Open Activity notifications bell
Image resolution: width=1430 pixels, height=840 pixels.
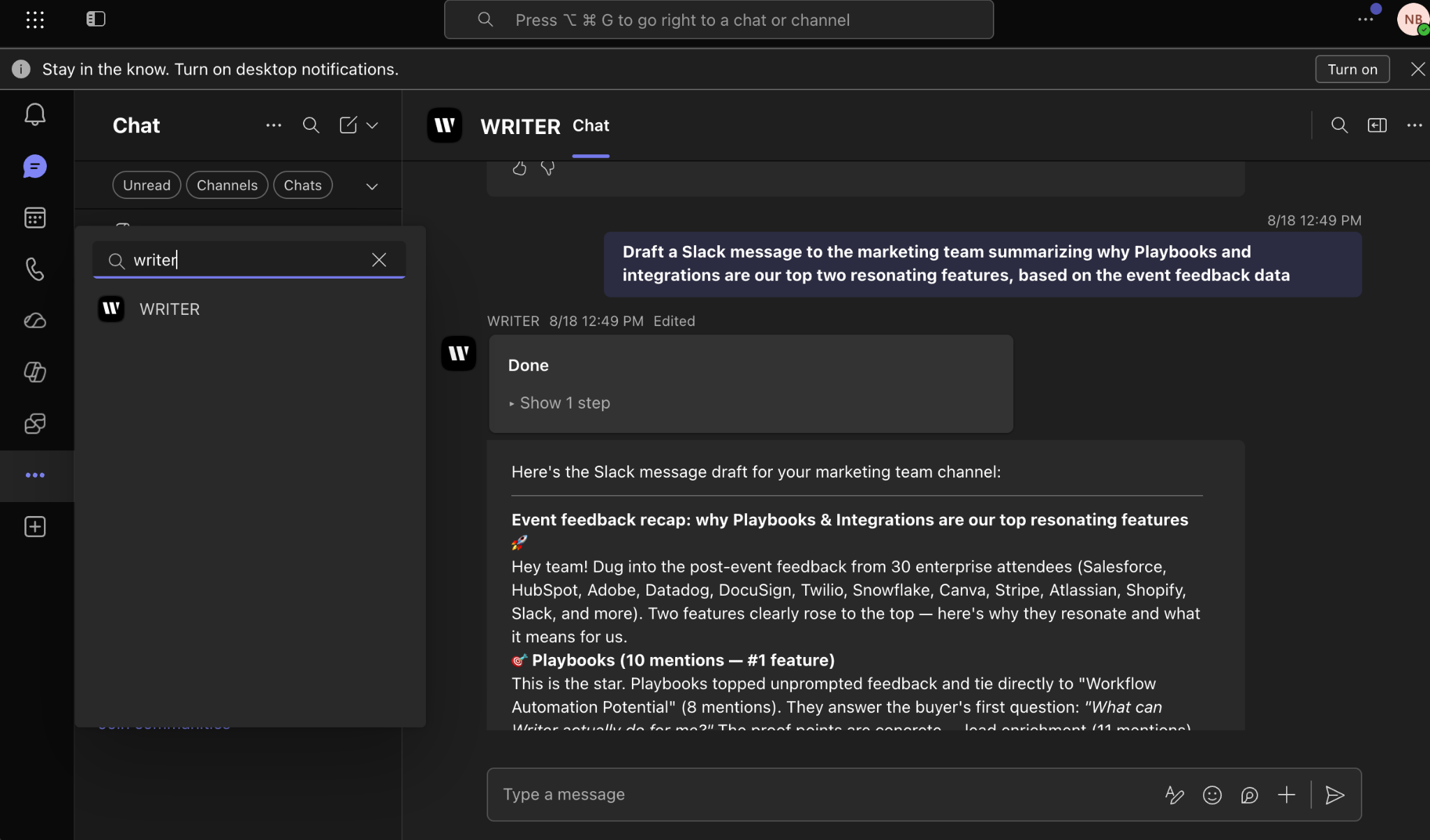point(35,115)
